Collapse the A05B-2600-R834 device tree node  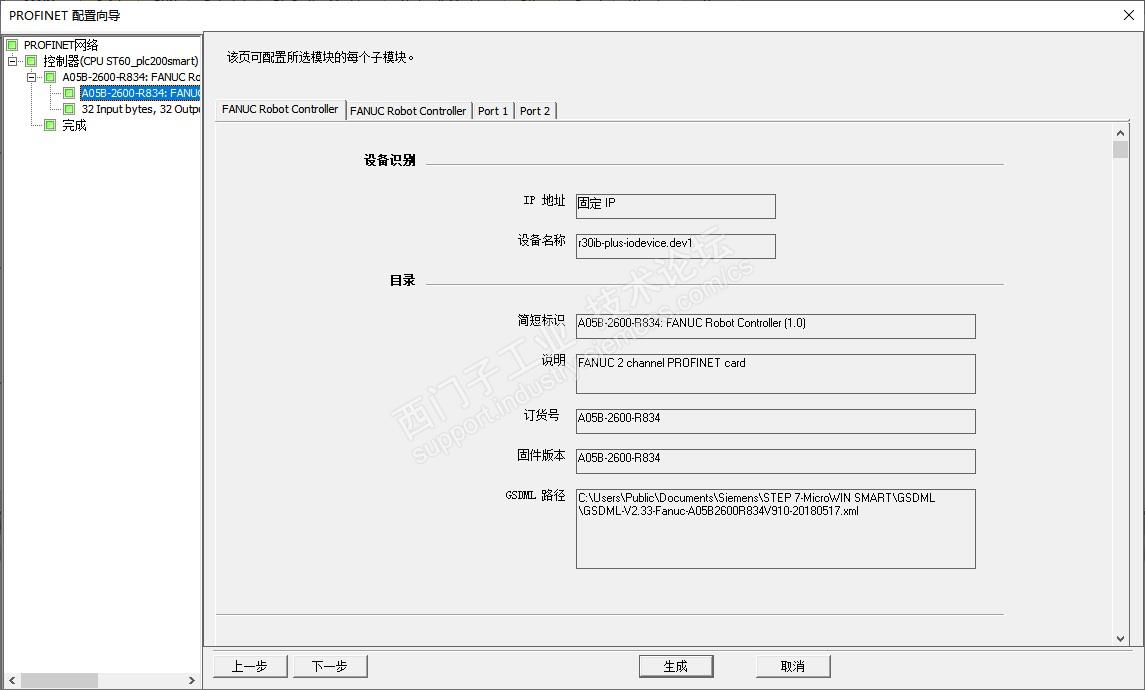tap(31, 77)
